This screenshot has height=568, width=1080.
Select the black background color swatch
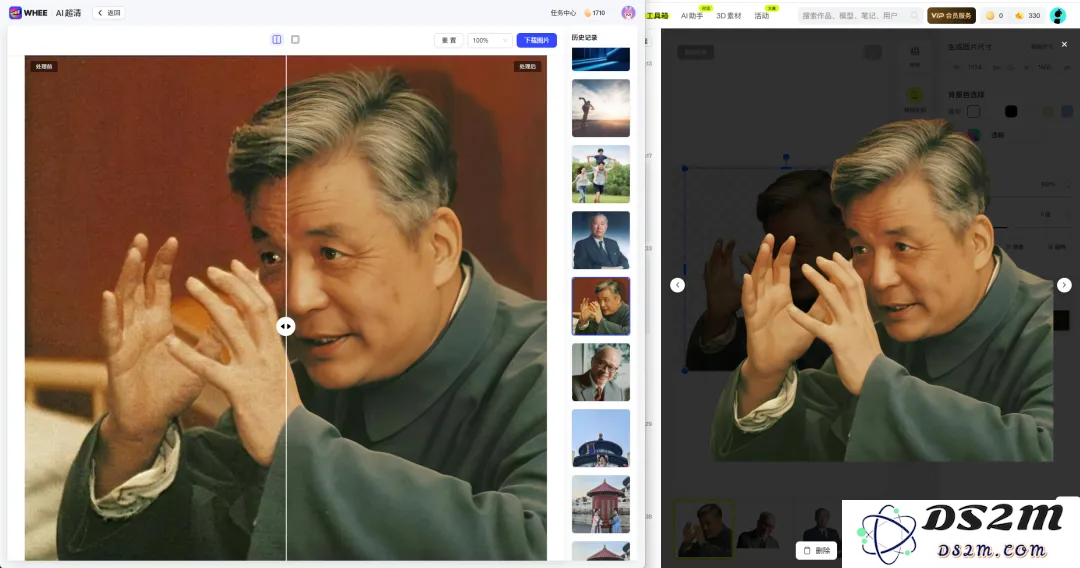(1010, 112)
